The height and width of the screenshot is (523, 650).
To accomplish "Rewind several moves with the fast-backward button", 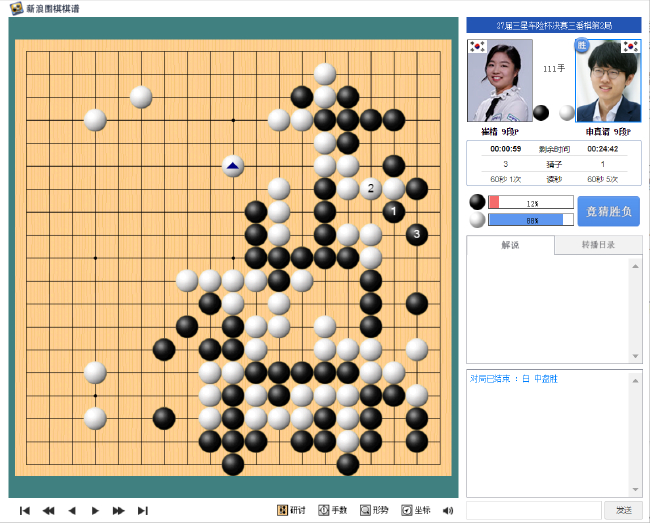I will [49, 511].
